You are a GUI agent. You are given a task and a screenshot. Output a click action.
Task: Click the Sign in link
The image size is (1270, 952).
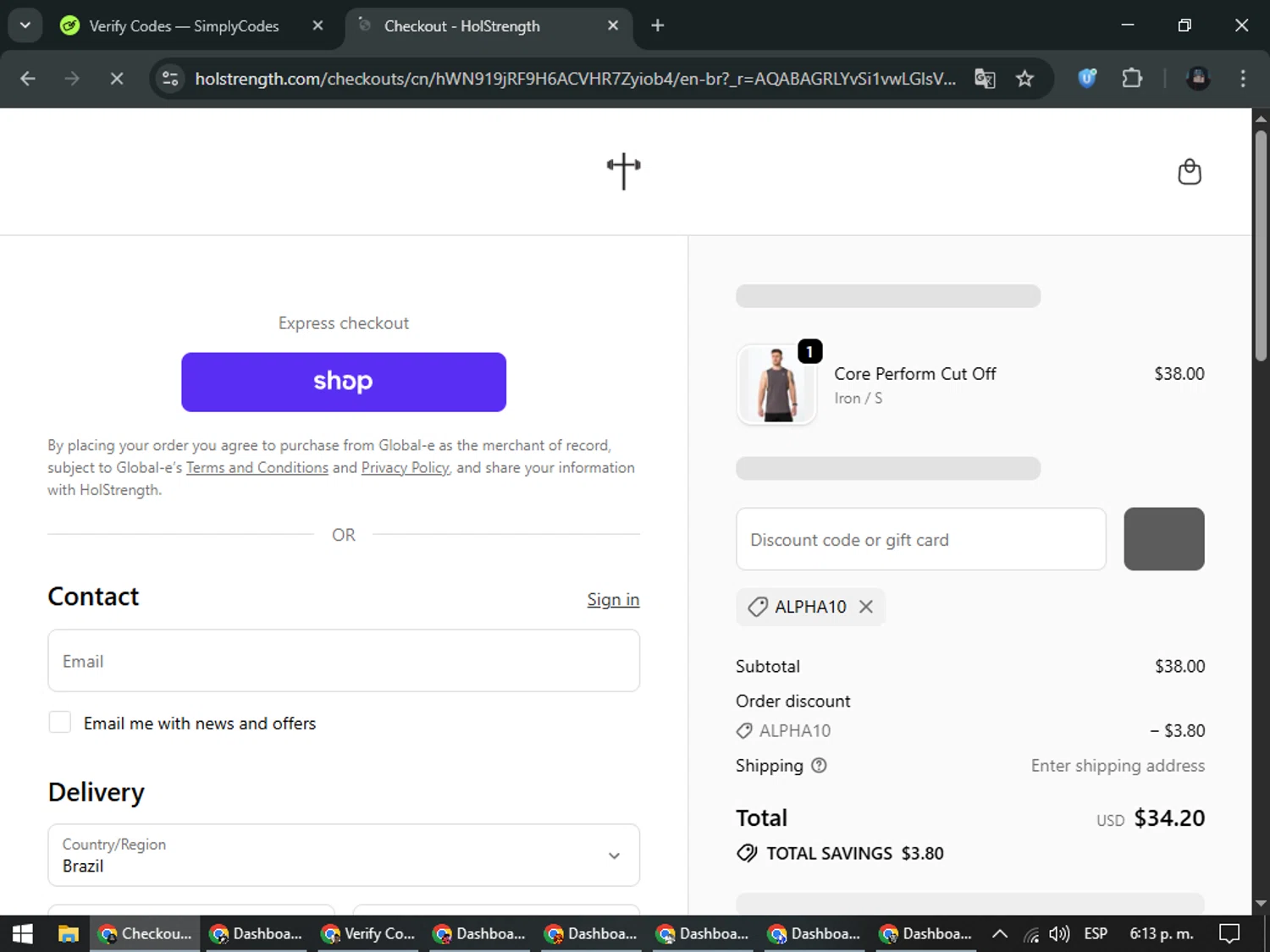[613, 600]
